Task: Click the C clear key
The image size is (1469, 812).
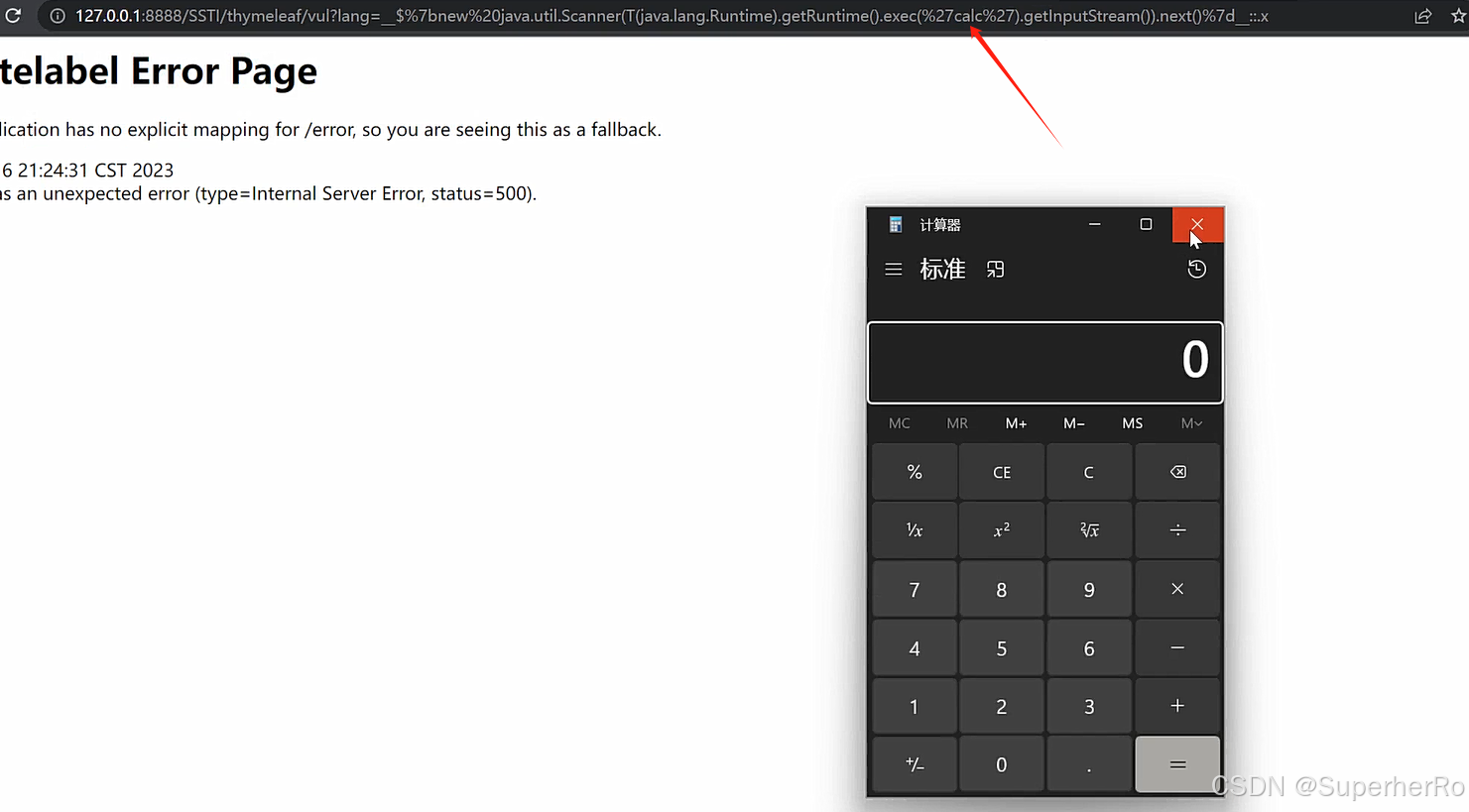Action: click(1089, 472)
